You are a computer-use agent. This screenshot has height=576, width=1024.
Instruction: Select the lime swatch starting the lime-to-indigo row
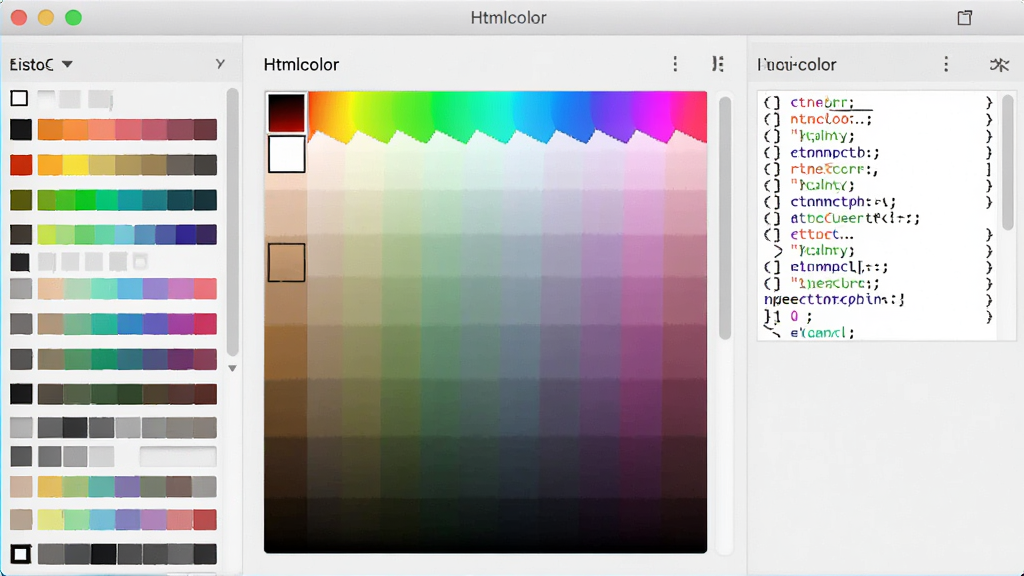coord(47,234)
